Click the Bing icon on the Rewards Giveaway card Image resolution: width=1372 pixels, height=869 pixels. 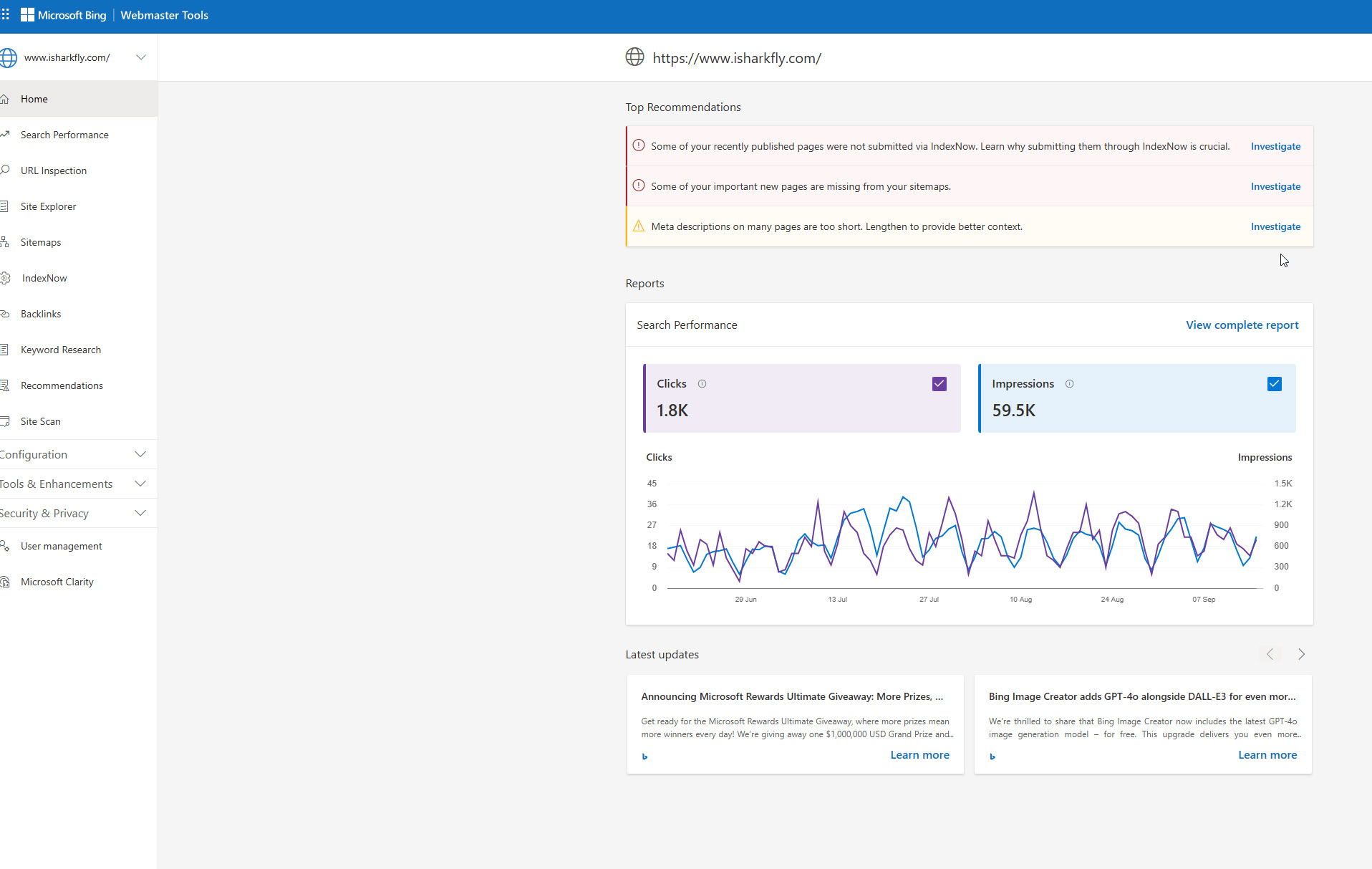[x=645, y=757]
